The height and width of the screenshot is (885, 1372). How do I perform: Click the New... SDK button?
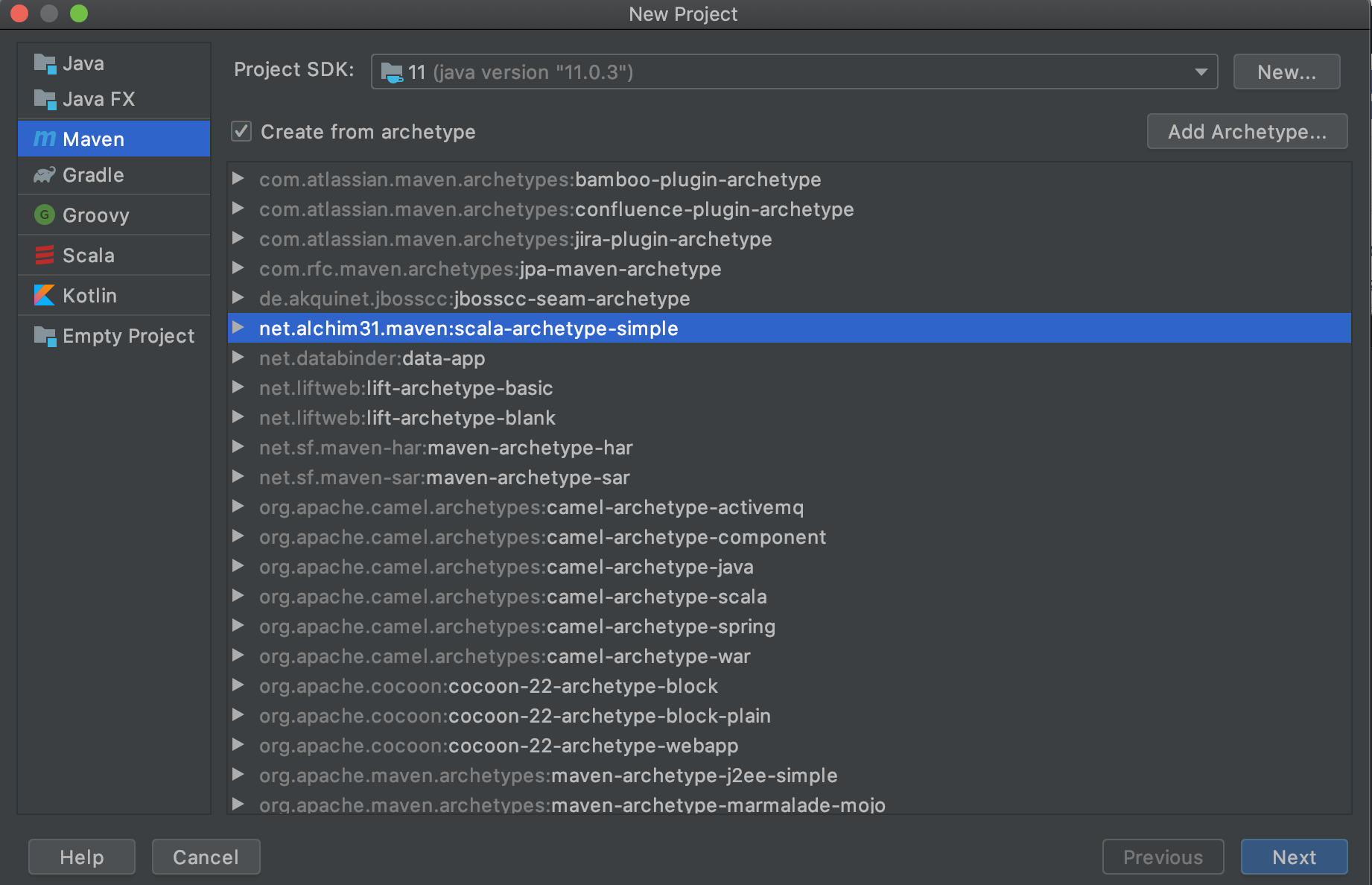point(1286,72)
